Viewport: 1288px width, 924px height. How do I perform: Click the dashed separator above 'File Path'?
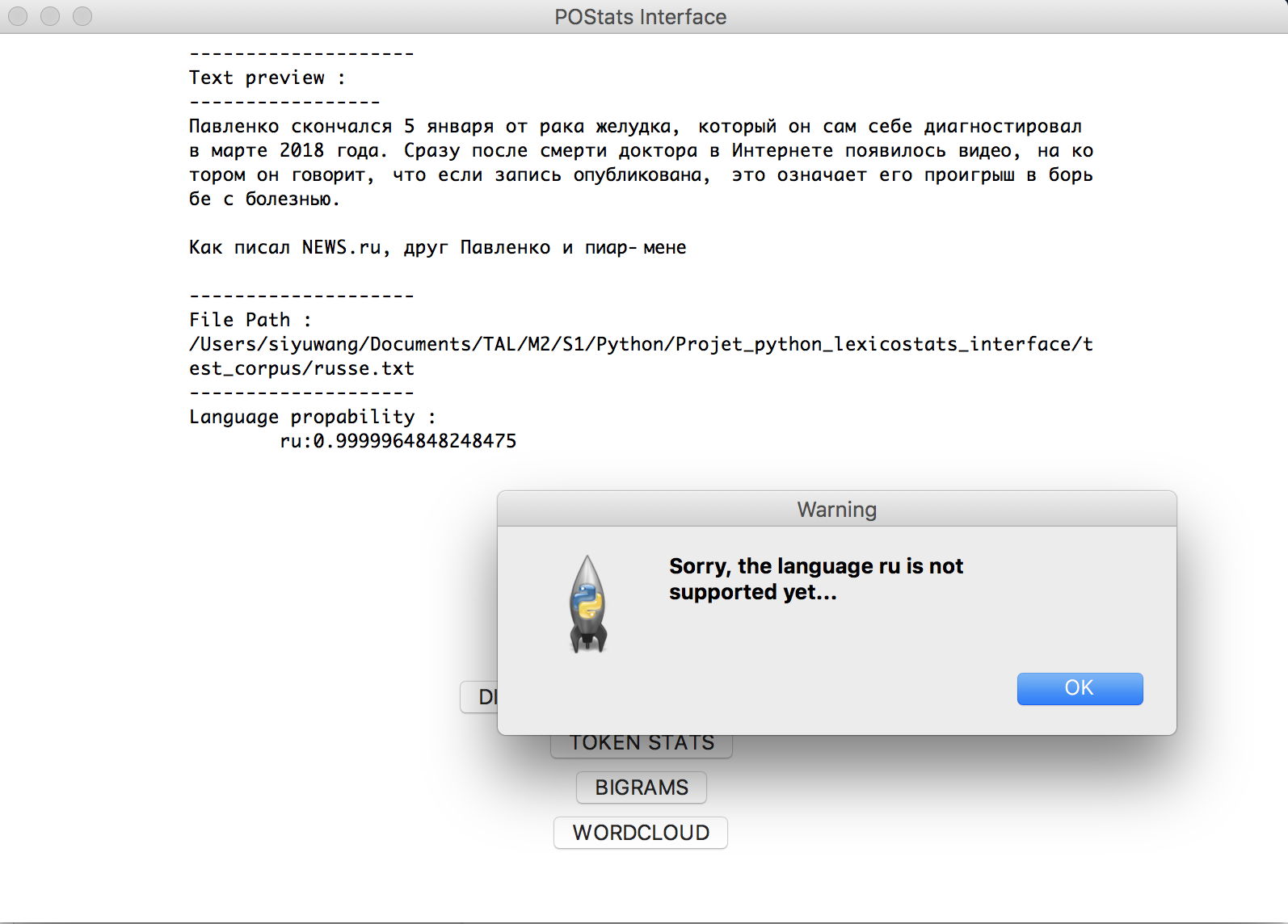pyautogui.click(x=301, y=296)
